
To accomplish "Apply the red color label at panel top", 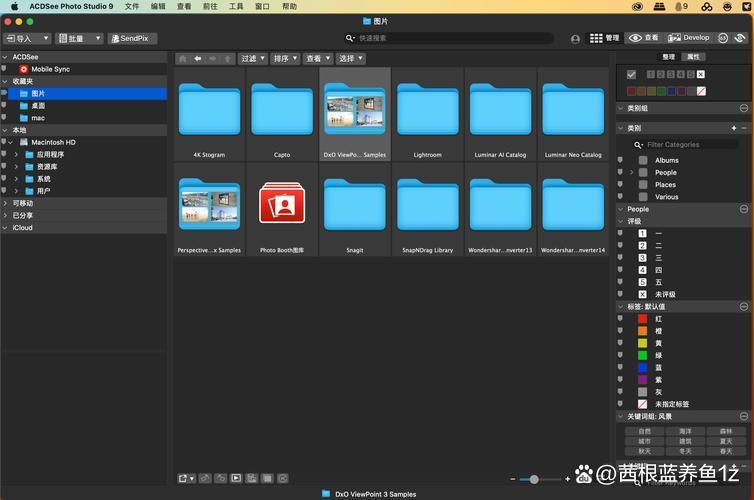I will pyautogui.click(x=631, y=91).
